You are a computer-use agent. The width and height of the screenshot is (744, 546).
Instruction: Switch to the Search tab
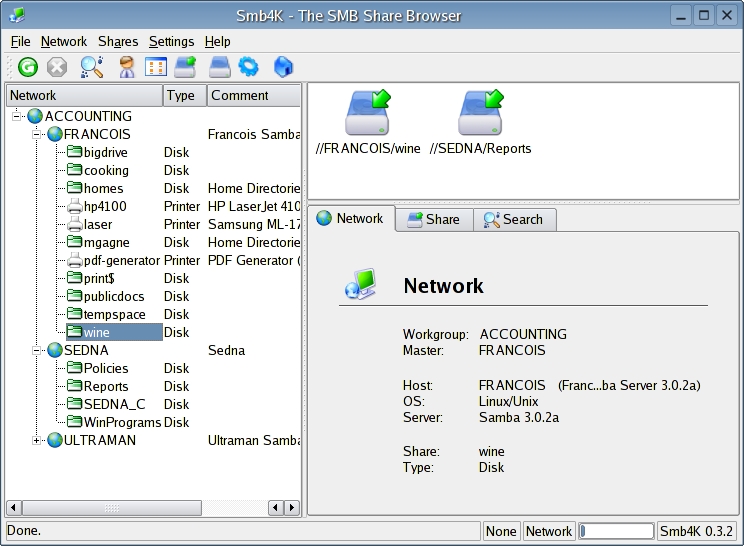click(513, 220)
